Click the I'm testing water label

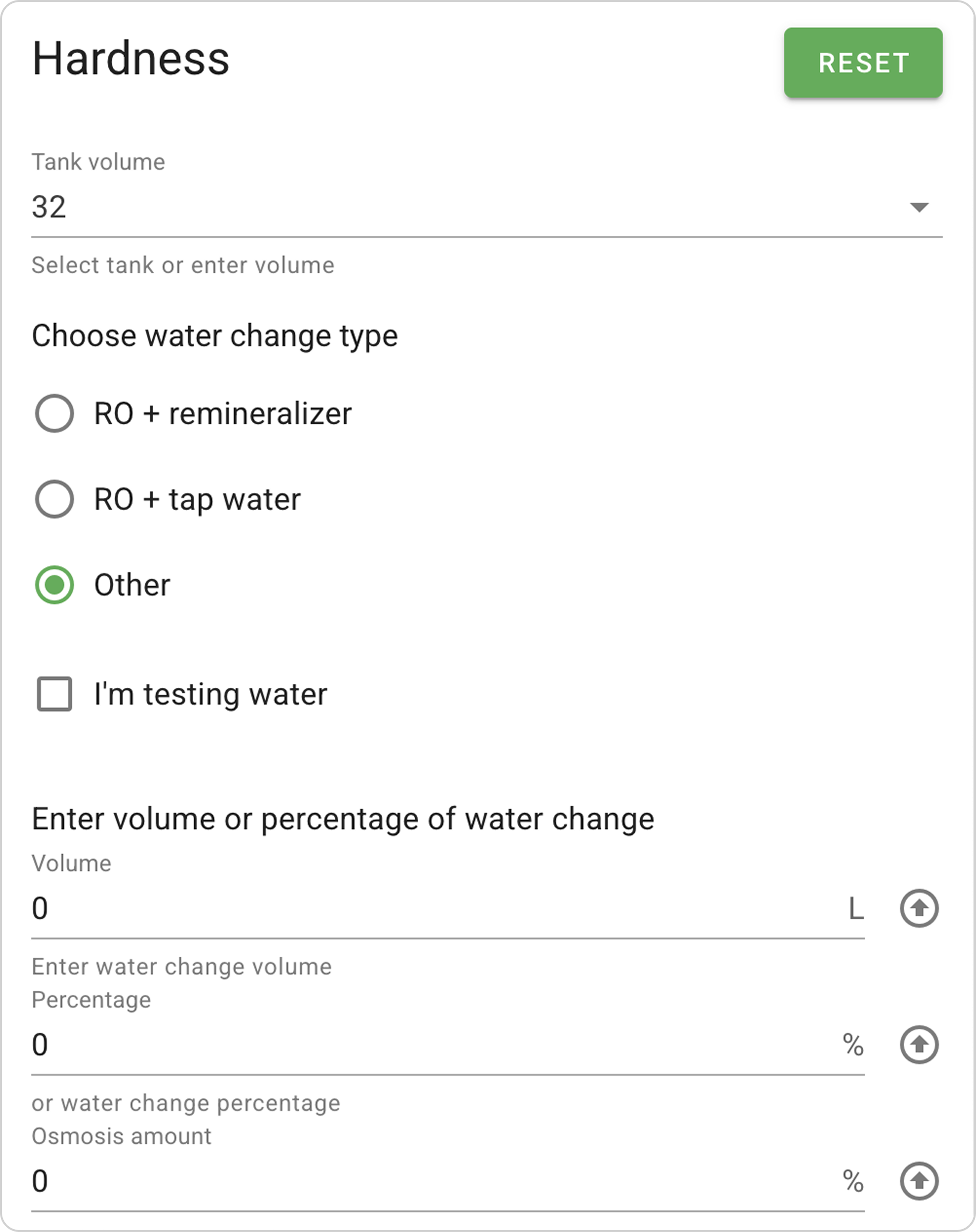click(210, 694)
